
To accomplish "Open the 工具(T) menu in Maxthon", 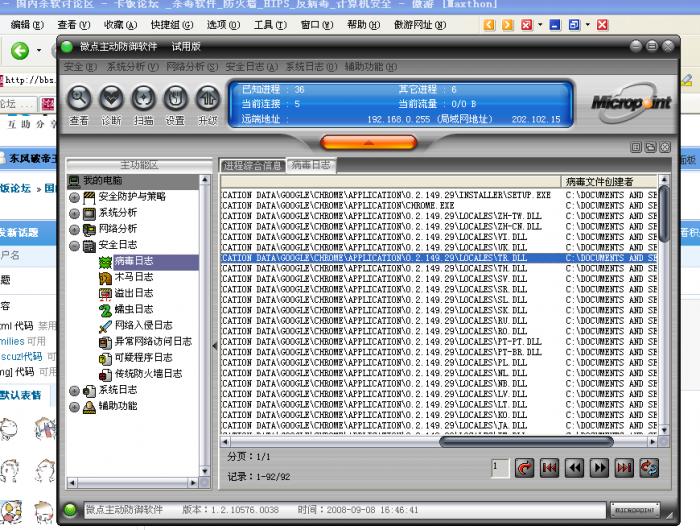I will click(x=270, y=25).
